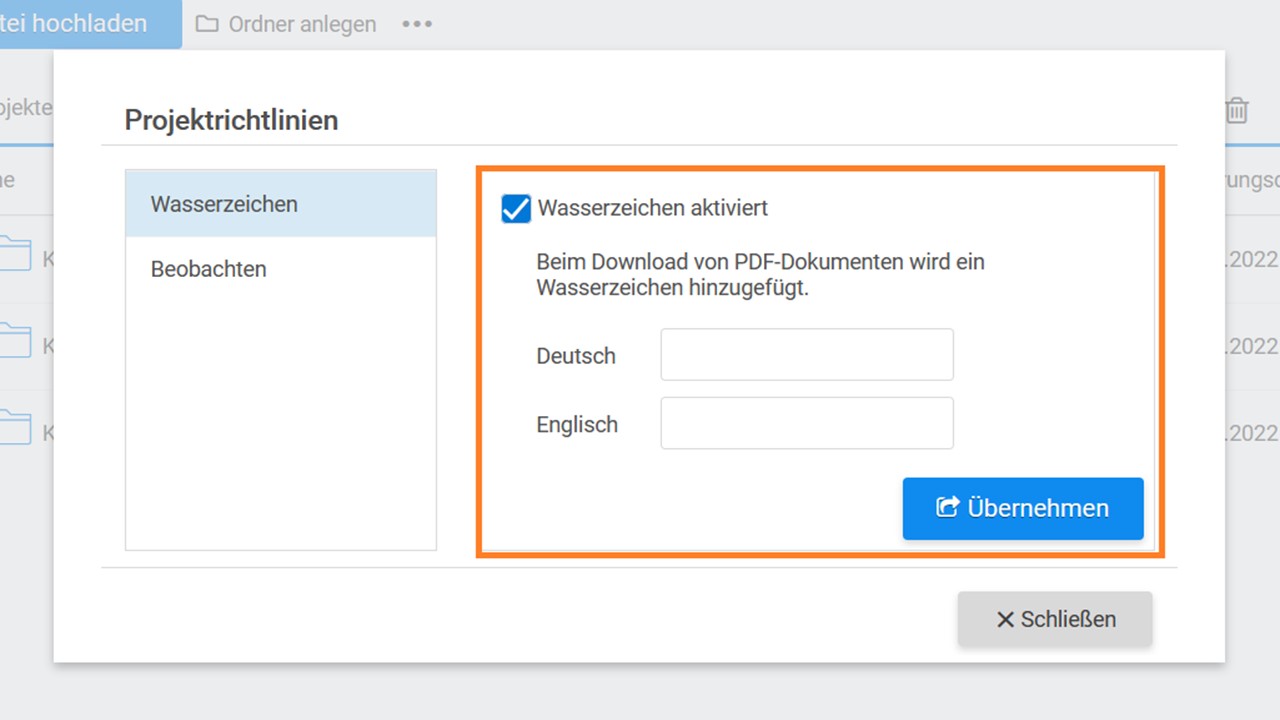Focus the Deutsch watermark text field

pyautogui.click(x=807, y=355)
